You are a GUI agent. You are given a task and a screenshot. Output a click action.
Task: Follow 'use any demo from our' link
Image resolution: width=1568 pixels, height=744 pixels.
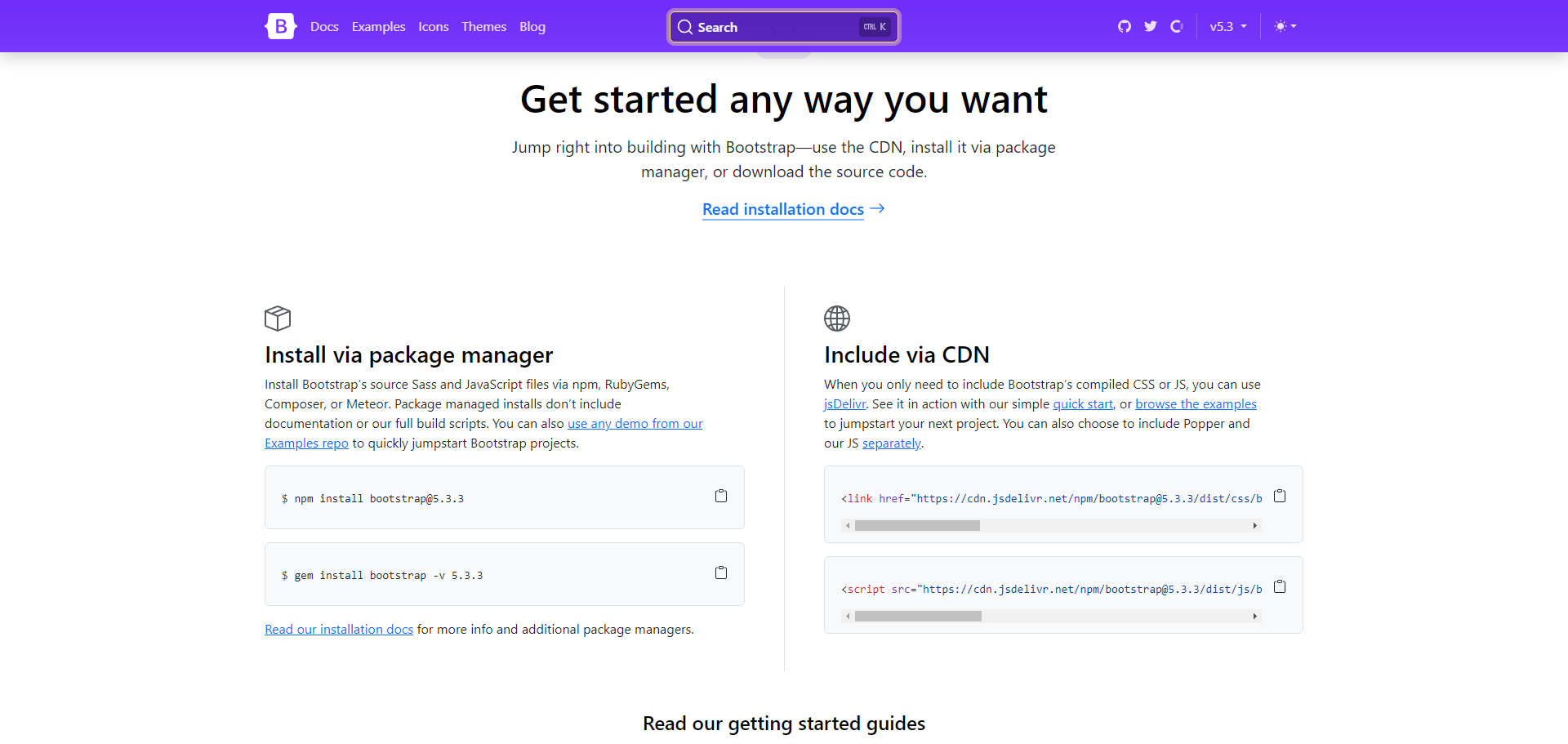tap(635, 423)
